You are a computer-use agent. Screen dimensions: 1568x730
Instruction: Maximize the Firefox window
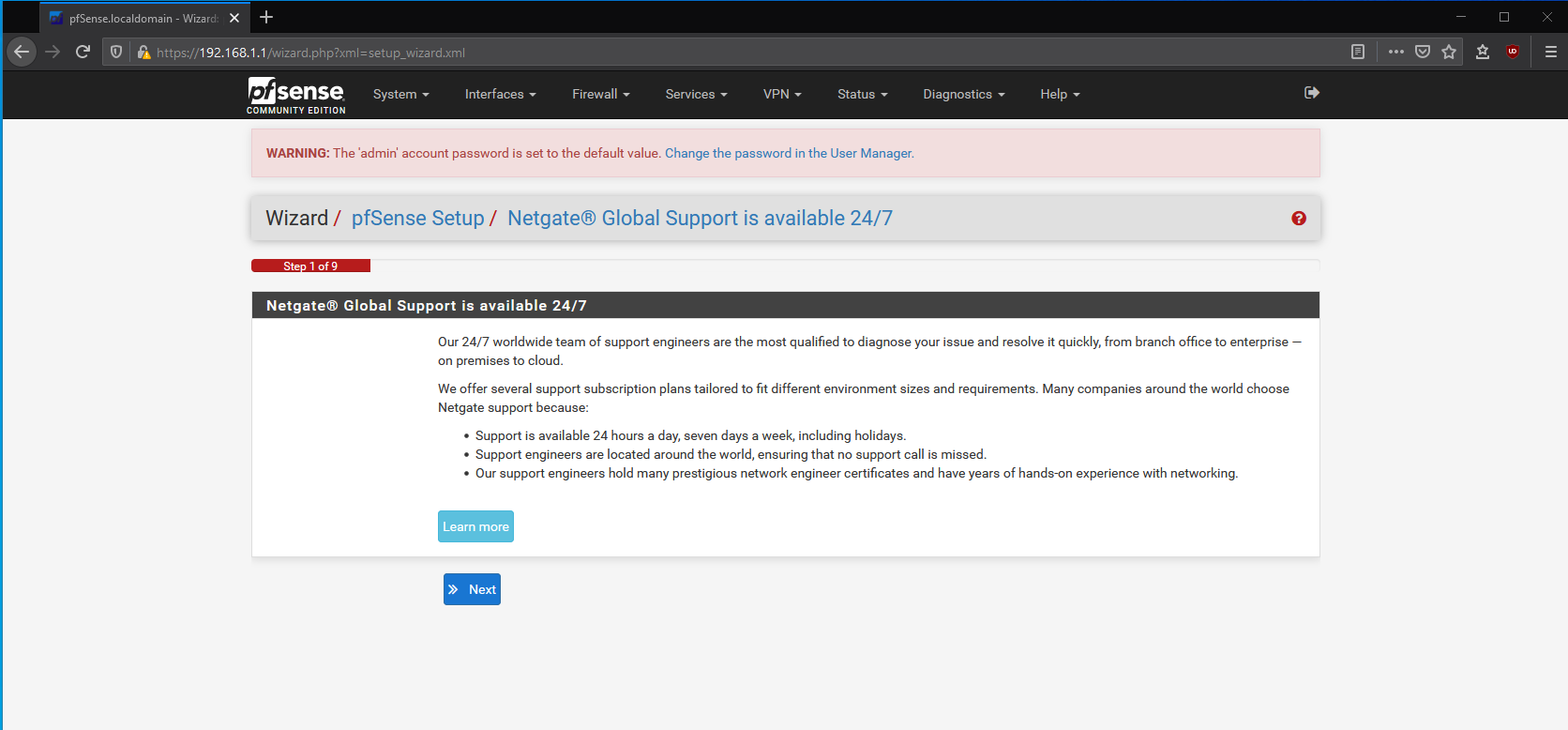pyautogui.click(x=1504, y=17)
